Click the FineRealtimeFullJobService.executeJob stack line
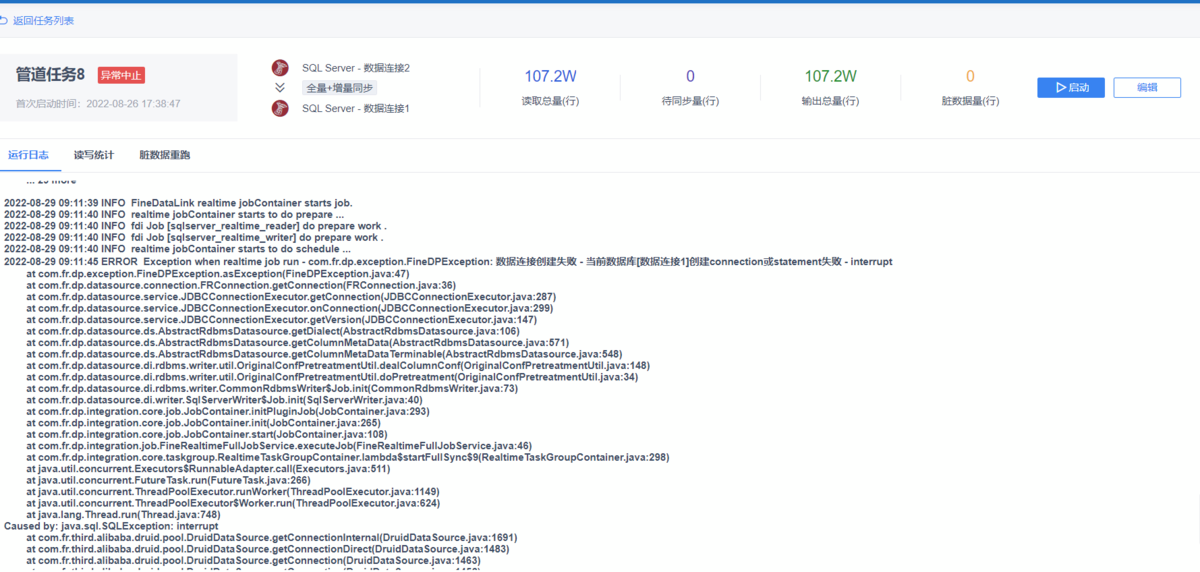 coord(279,446)
